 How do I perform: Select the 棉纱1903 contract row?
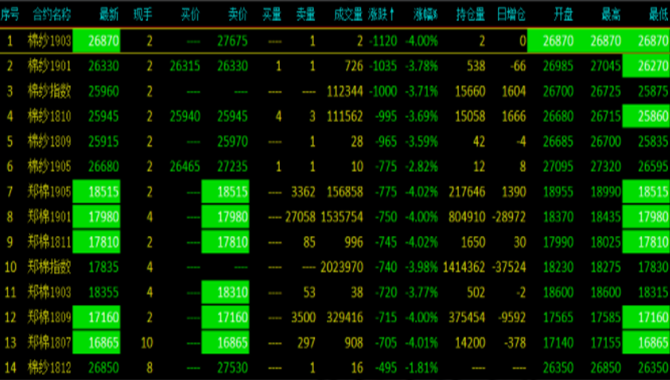[335, 41]
